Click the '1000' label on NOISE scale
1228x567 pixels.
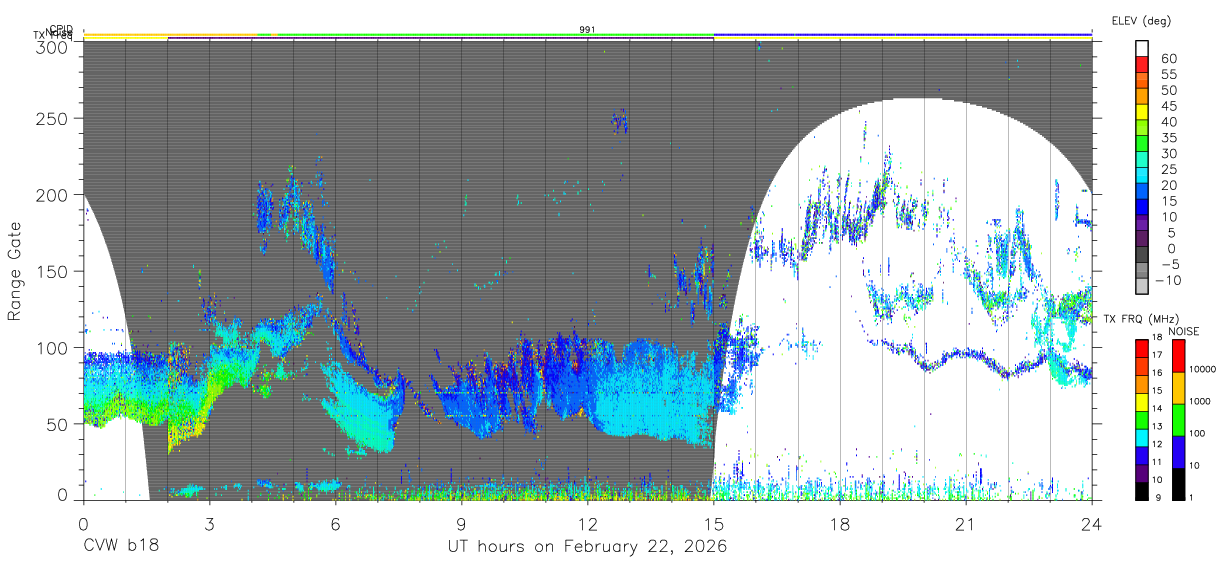[1199, 401]
